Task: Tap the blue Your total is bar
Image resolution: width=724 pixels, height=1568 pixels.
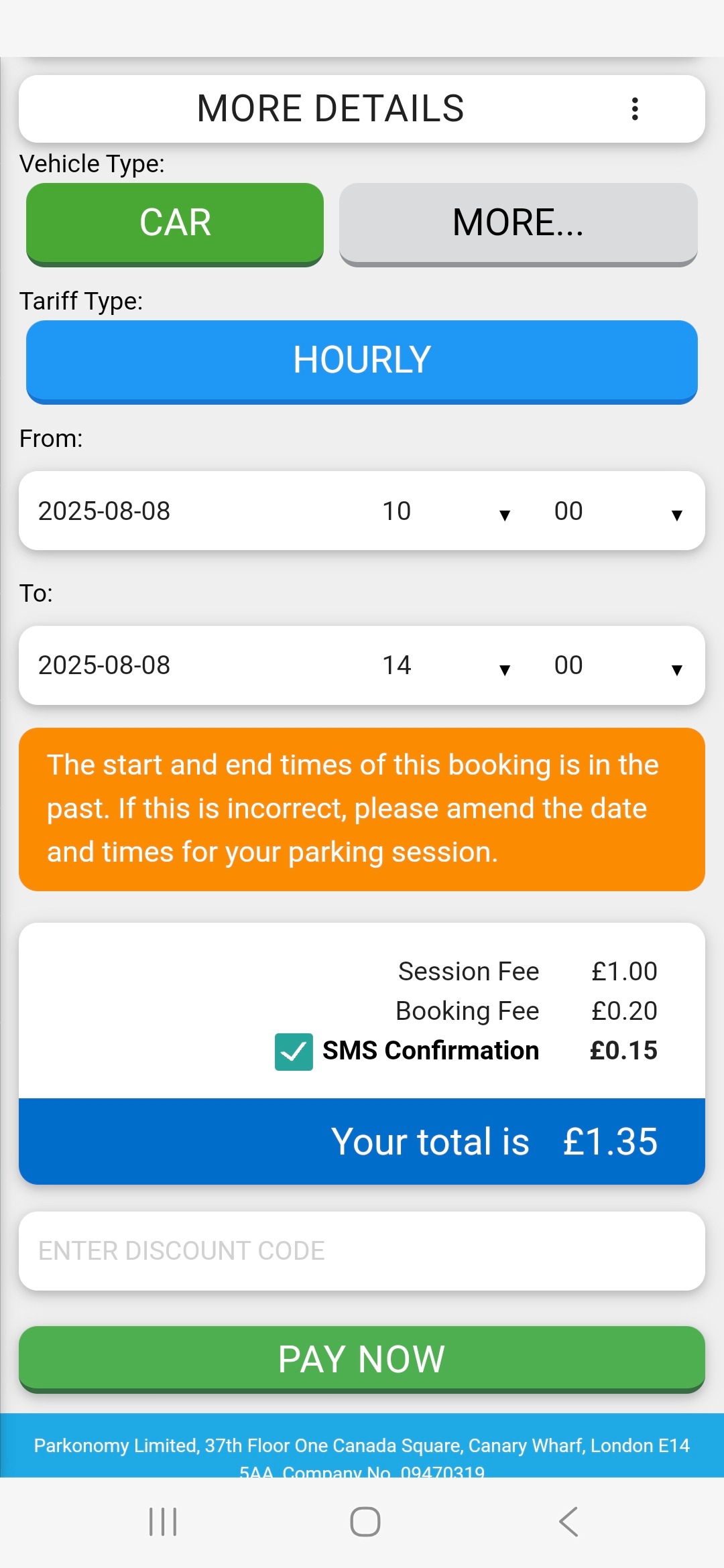Action: pyautogui.click(x=362, y=1141)
